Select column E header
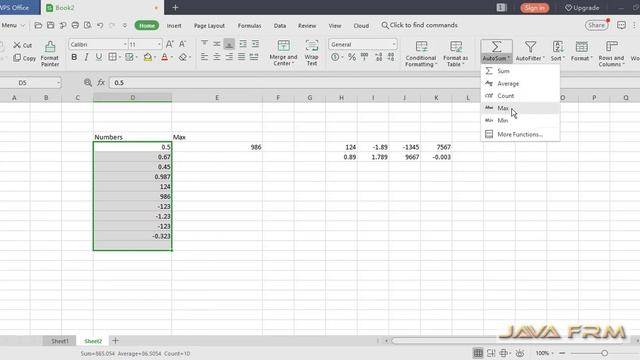This screenshot has height=360, width=640. coord(217,98)
